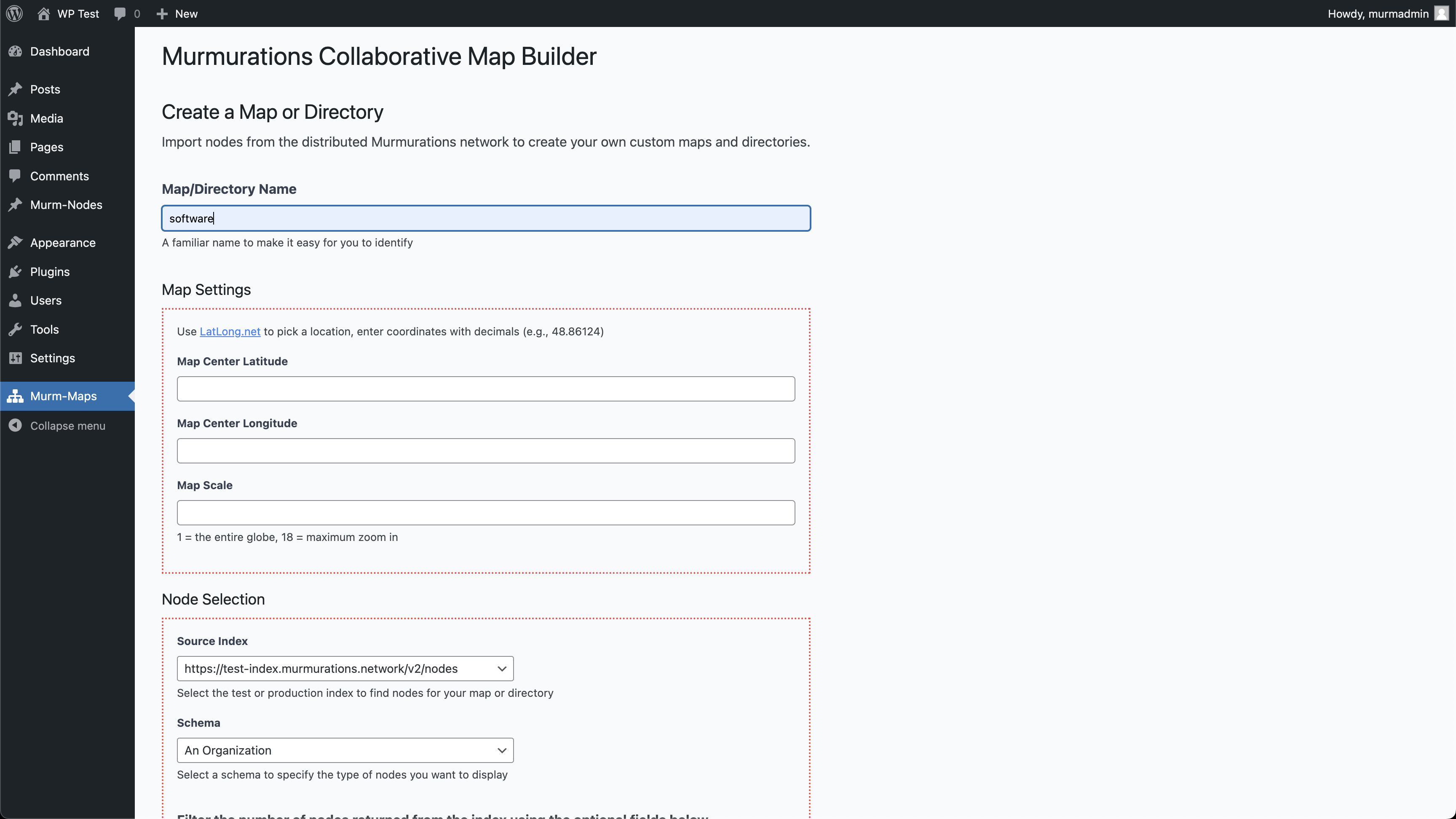Click the Murm-Maps sidebar icon
The width and height of the screenshot is (1456, 819).
pos(15,396)
